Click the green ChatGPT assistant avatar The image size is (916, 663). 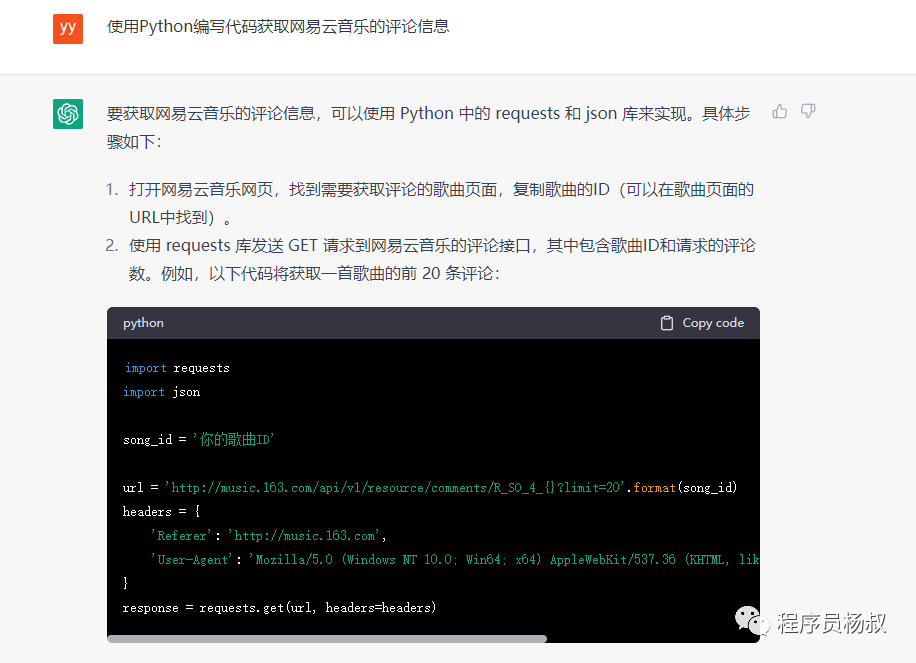tap(68, 113)
